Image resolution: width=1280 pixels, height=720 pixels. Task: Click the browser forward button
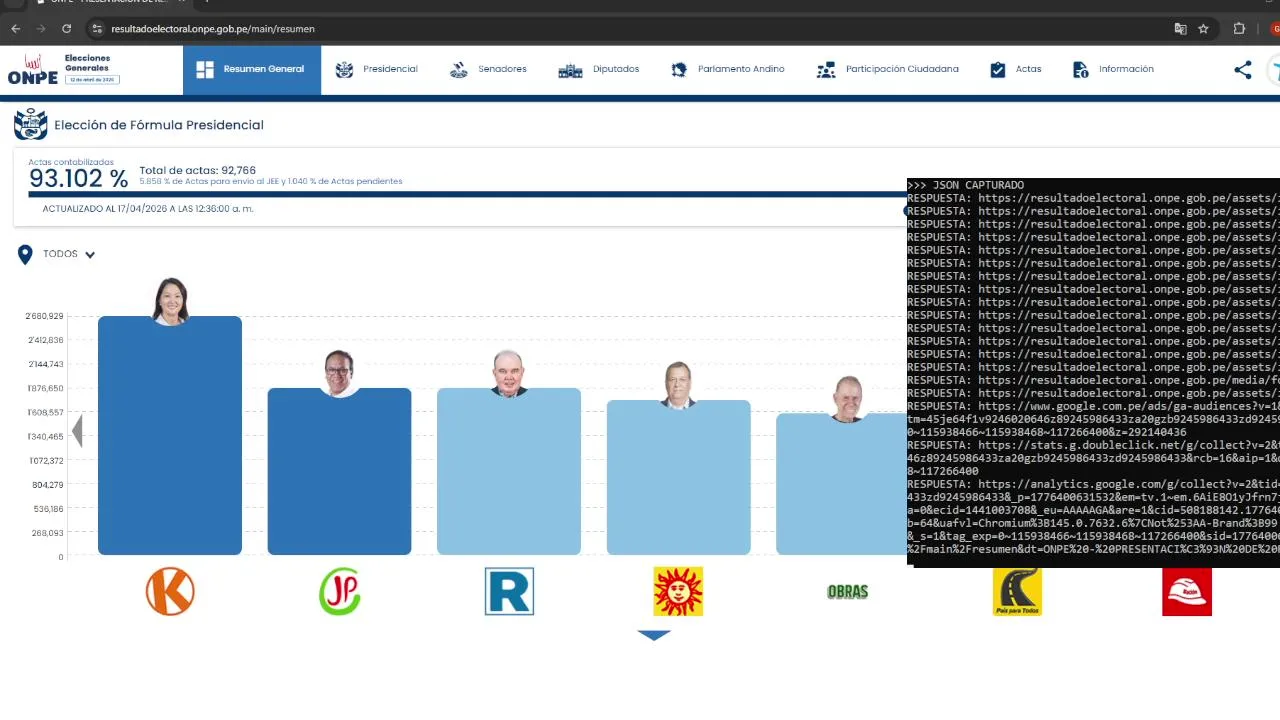(x=41, y=29)
